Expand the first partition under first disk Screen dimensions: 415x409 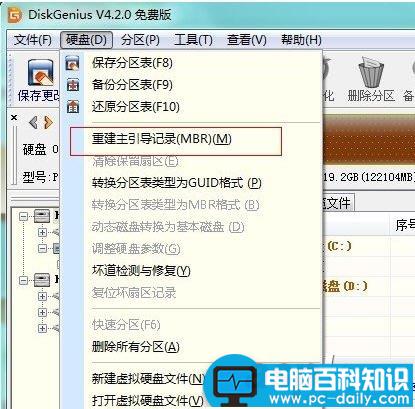[42, 232]
